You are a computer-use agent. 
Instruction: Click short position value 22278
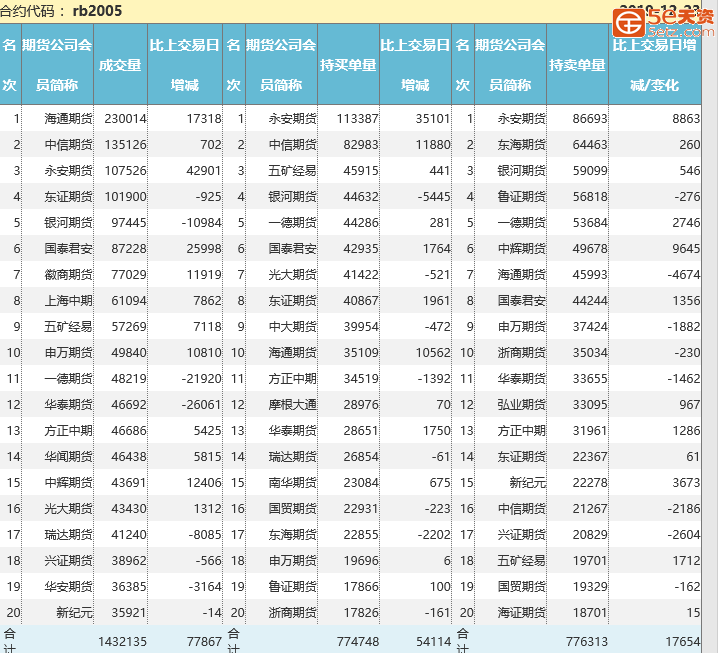coord(590,483)
